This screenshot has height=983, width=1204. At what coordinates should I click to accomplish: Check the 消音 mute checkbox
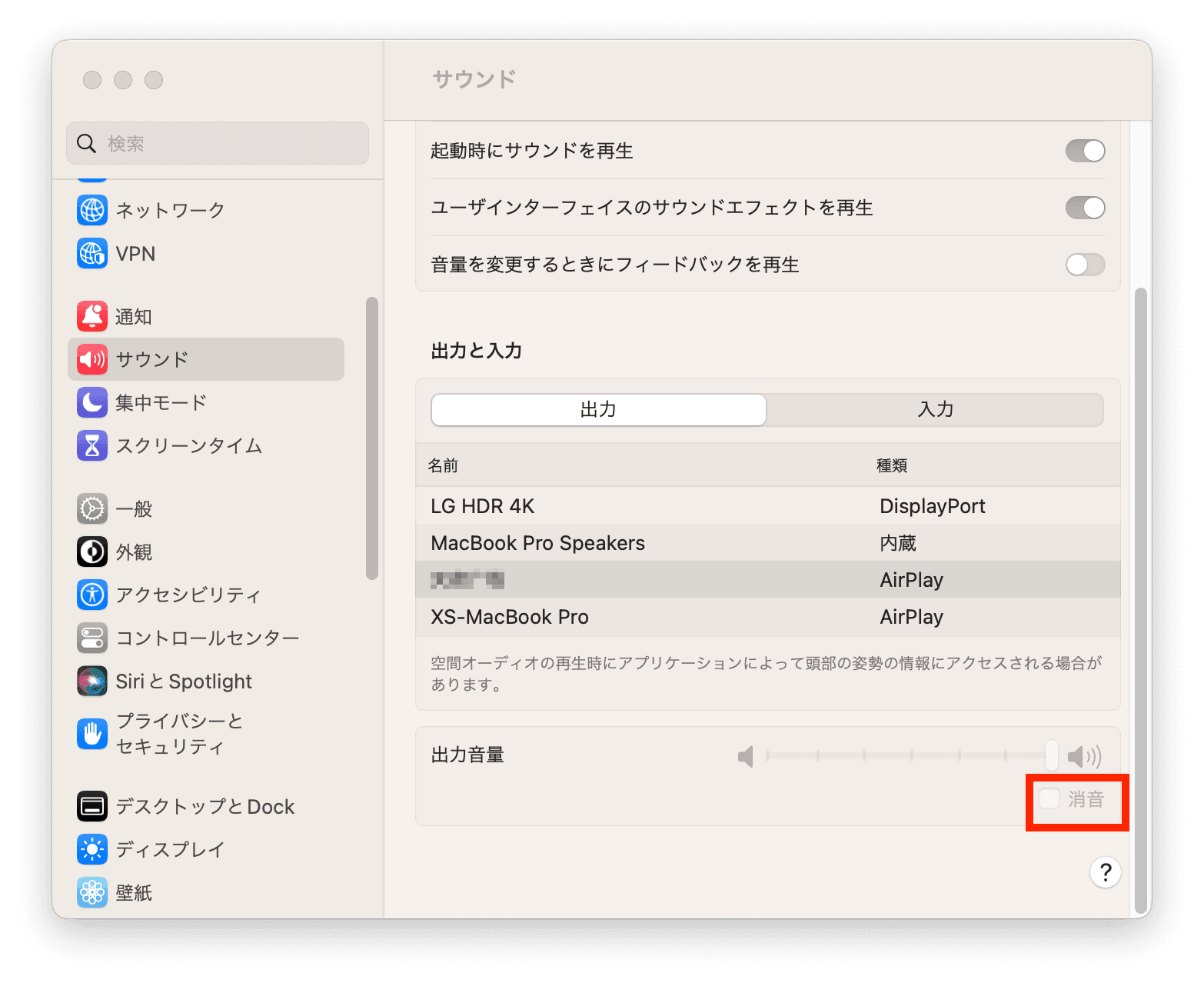(x=1049, y=799)
